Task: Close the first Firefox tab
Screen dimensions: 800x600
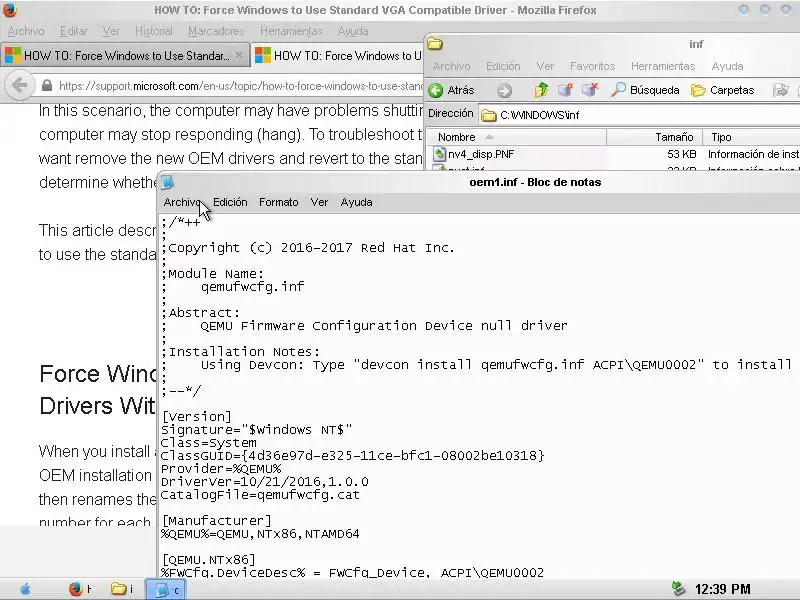Action: tap(238, 55)
